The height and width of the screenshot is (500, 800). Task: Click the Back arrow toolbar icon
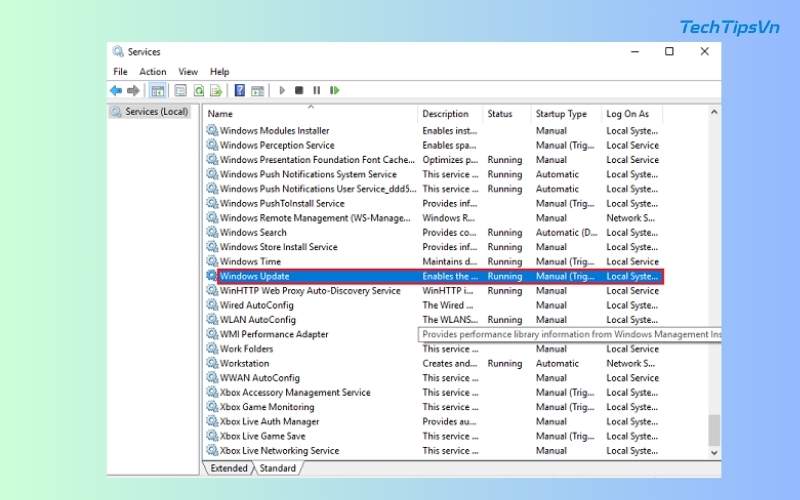pyautogui.click(x=116, y=91)
